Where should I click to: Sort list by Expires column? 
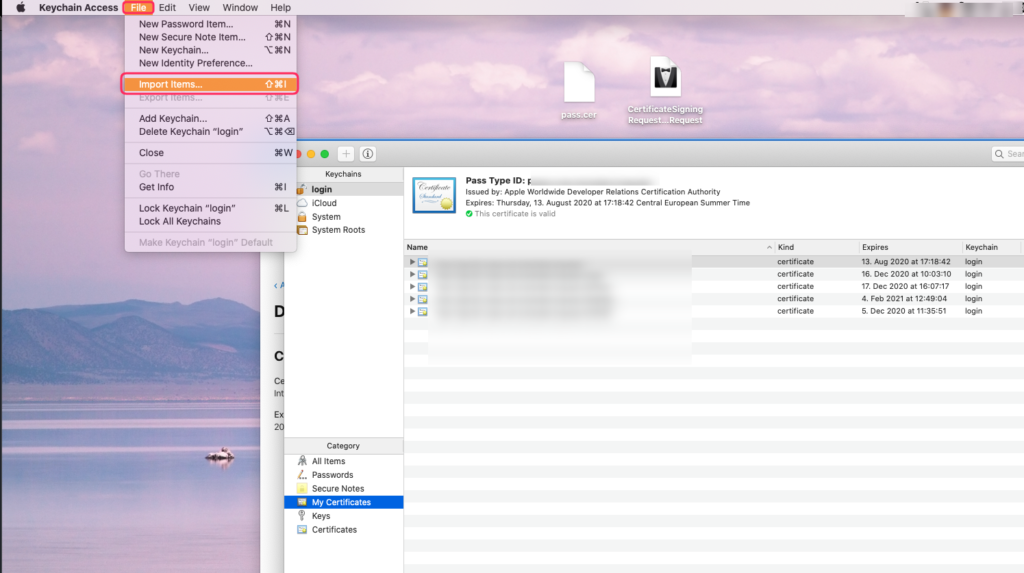(910, 247)
